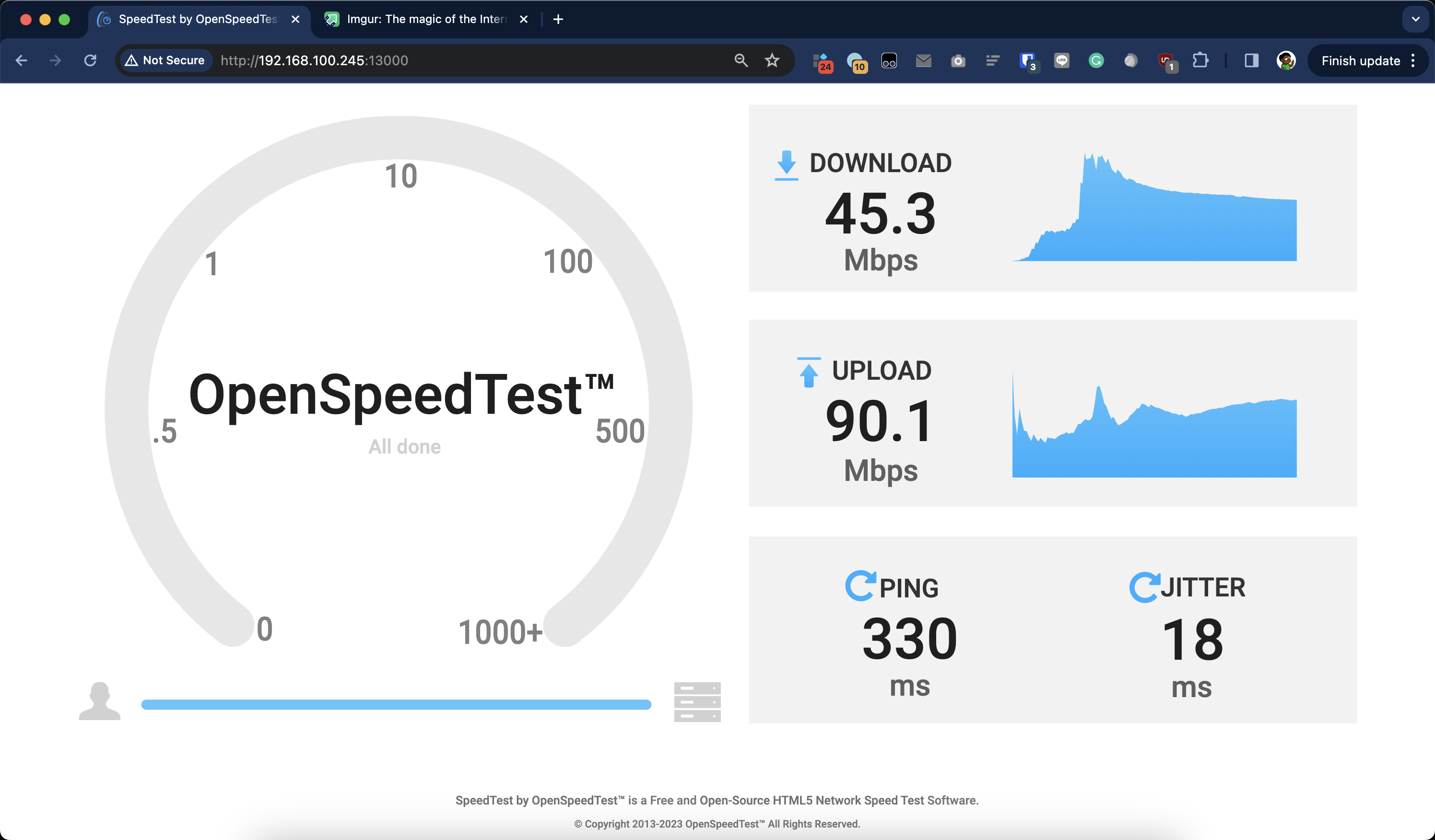Click the .5 gauge label
1435x840 pixels.
point(165,431)
